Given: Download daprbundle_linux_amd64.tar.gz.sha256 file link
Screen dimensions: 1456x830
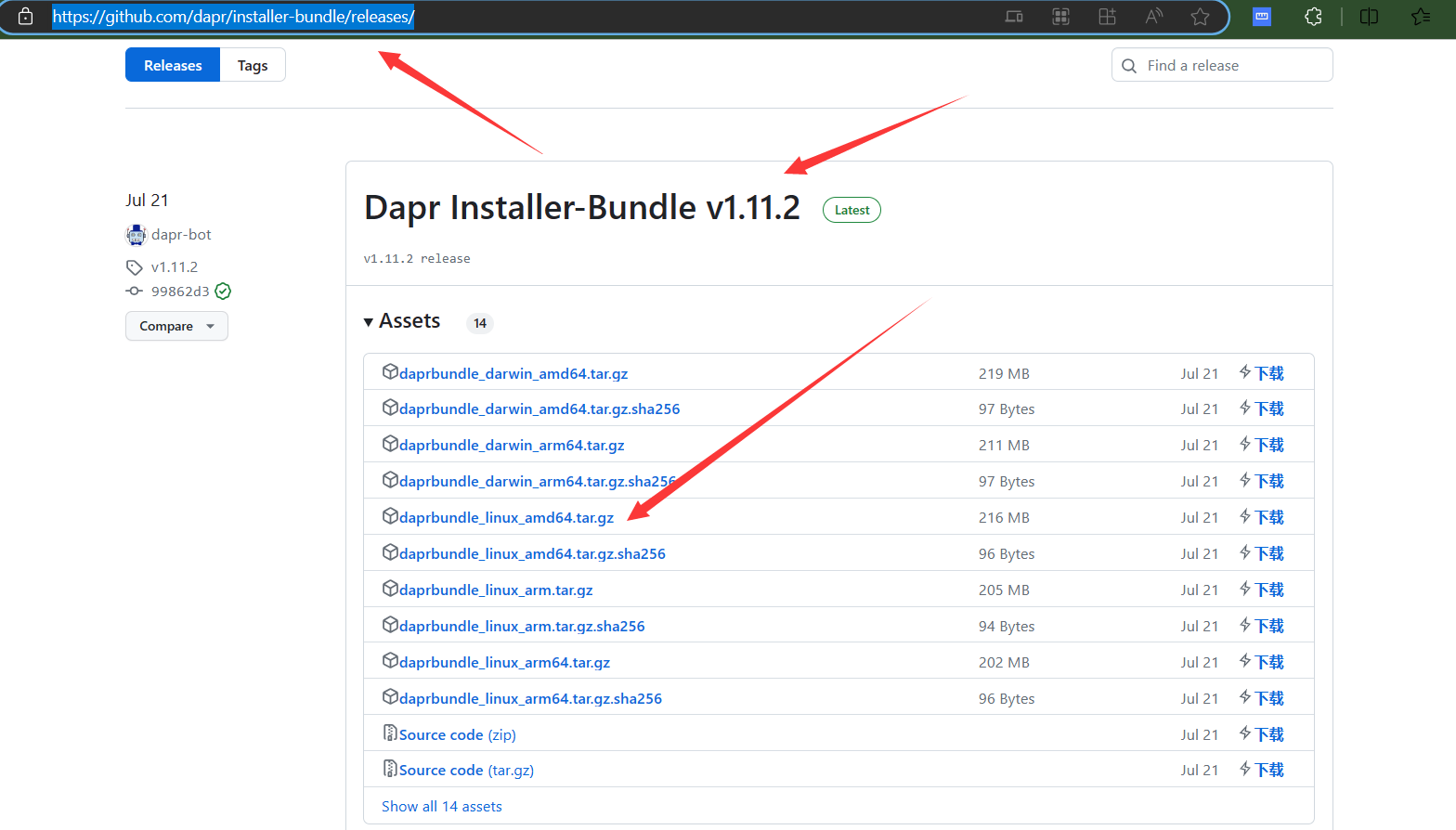Looking at the screenshot, I should tap(532, 554).
